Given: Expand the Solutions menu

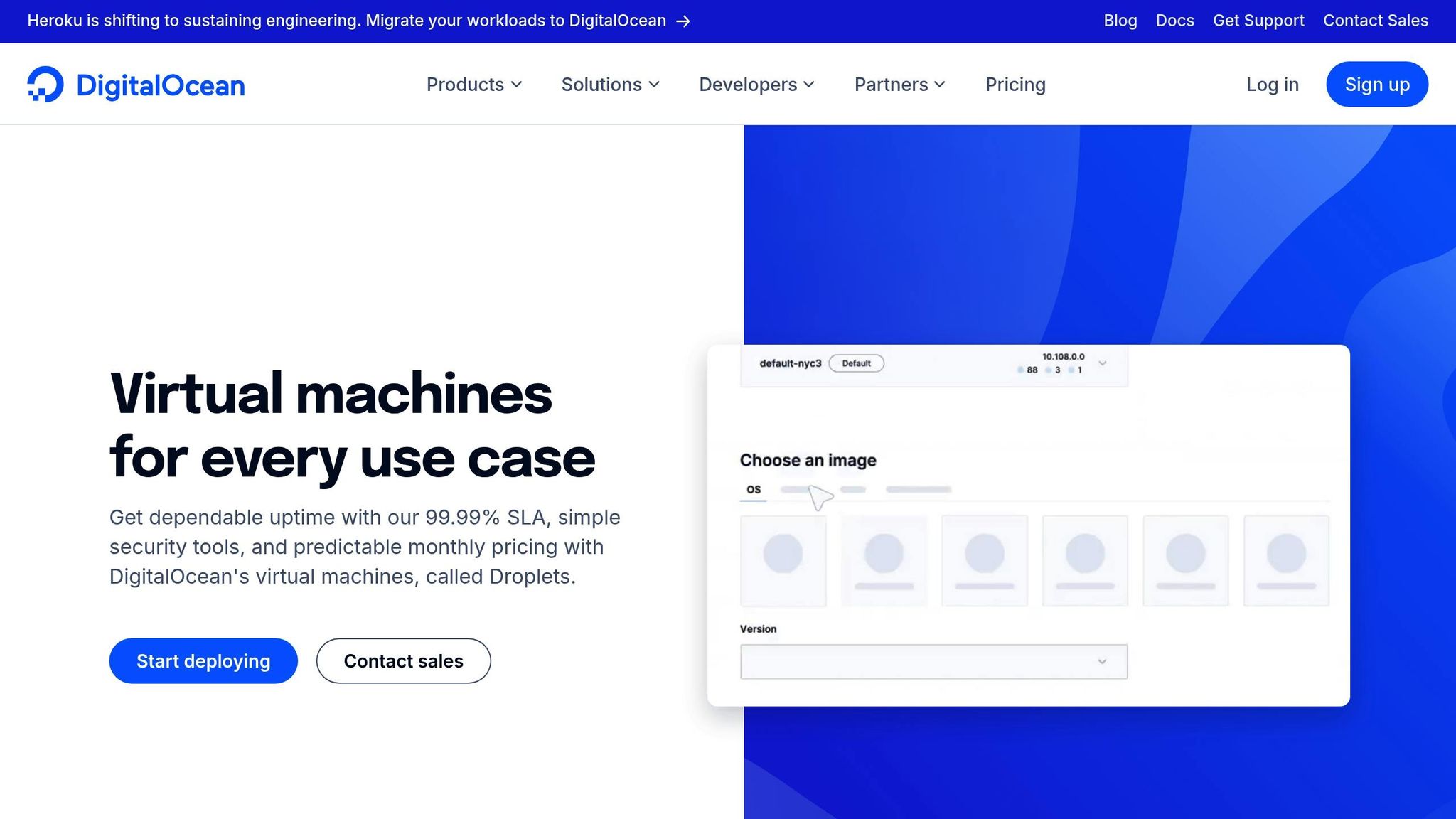Looking at the screenshot, I should [x=610, y=84].
